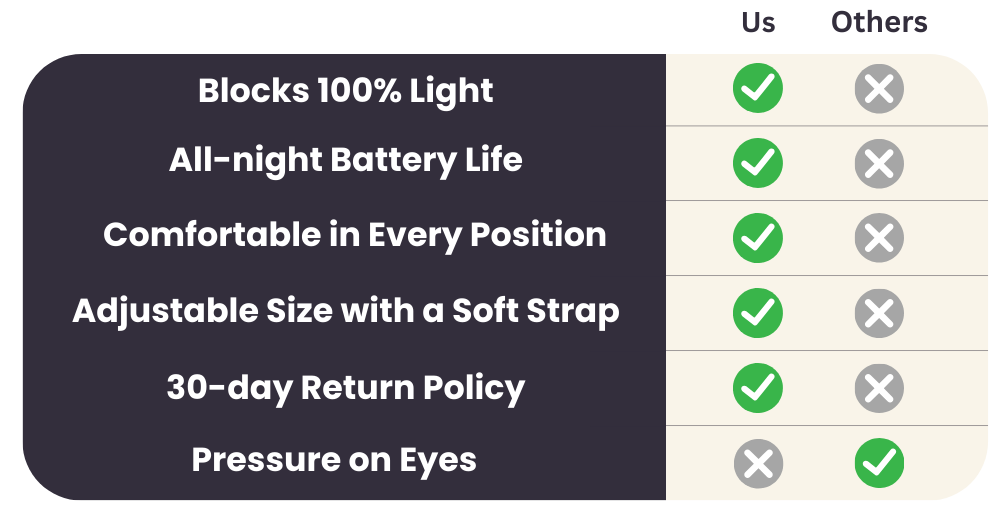Click green checkmark for 30-day Return Policy
Screen dimensions: 1000x527
click(758, 388)
